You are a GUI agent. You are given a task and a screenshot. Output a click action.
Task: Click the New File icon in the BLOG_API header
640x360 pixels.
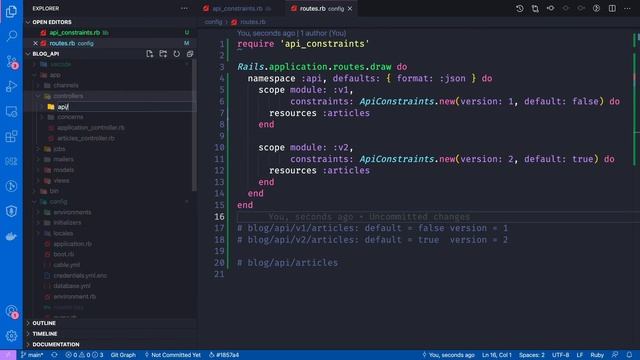[149, 54]
